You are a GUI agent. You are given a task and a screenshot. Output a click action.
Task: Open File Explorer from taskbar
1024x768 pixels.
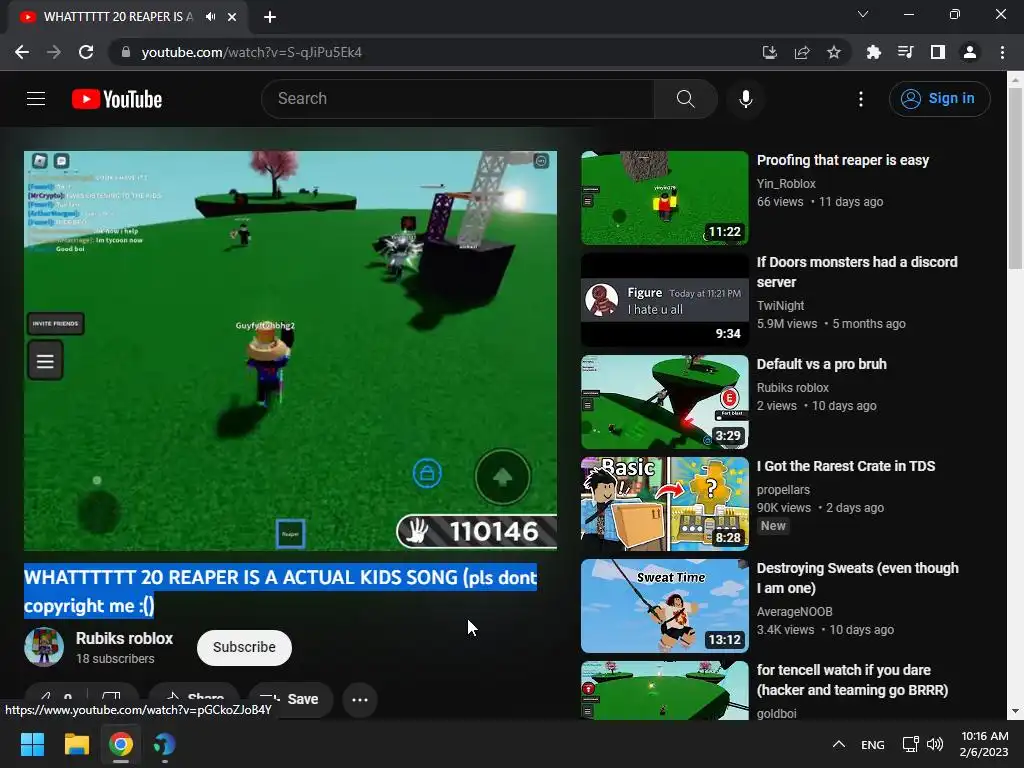tap(76, 744)
